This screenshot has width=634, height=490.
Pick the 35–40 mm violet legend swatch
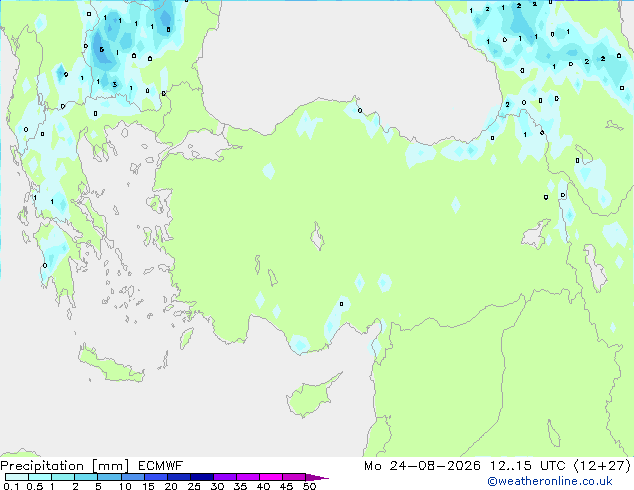(248, 477)
